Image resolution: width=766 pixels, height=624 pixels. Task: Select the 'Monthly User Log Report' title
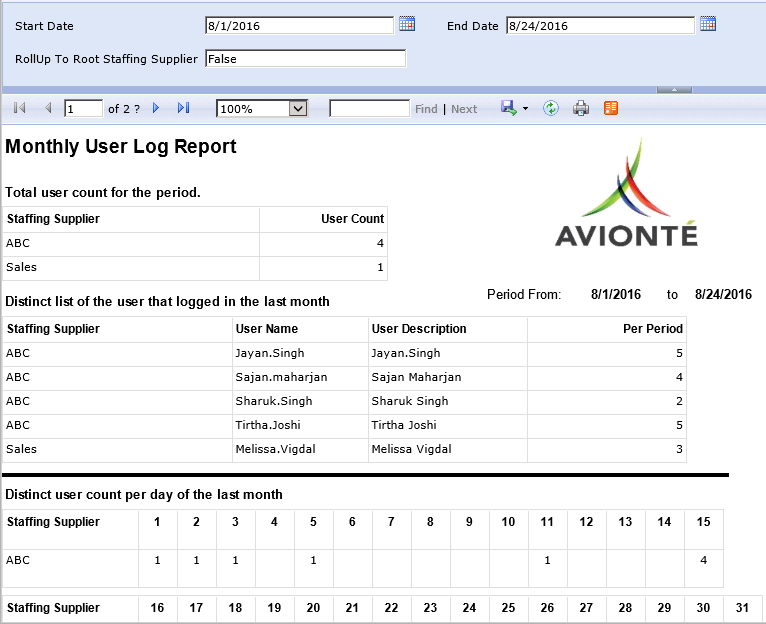tap(121, 147)
